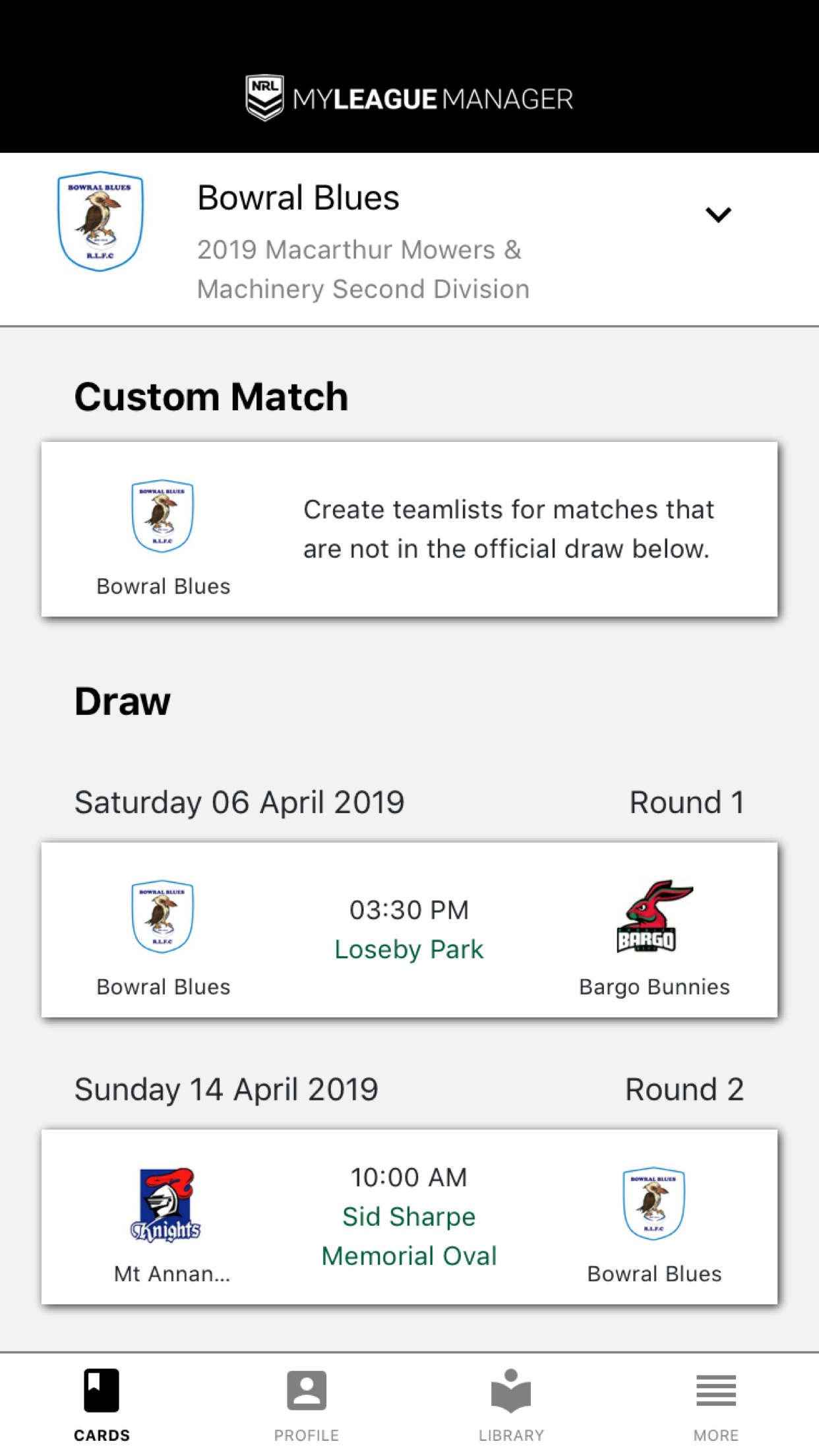This screenshot has width=819, height=1456.
Task: Tap the Bargo Bunnies team name
Action: pos(653,987)
